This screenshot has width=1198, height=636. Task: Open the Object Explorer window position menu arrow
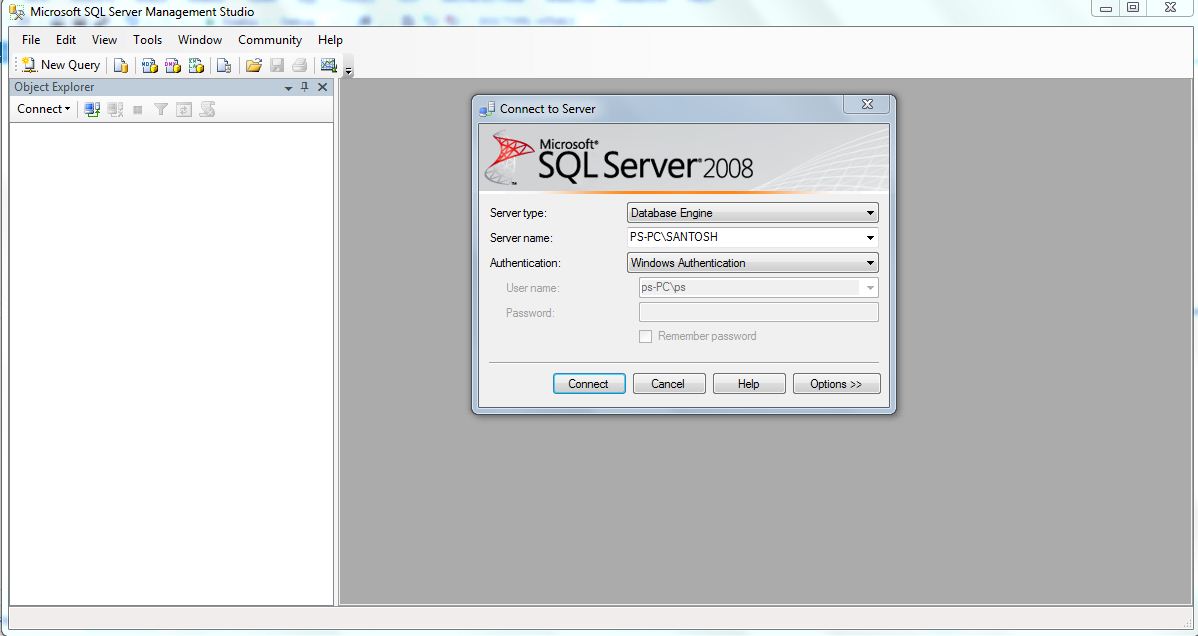pos(288,88)
